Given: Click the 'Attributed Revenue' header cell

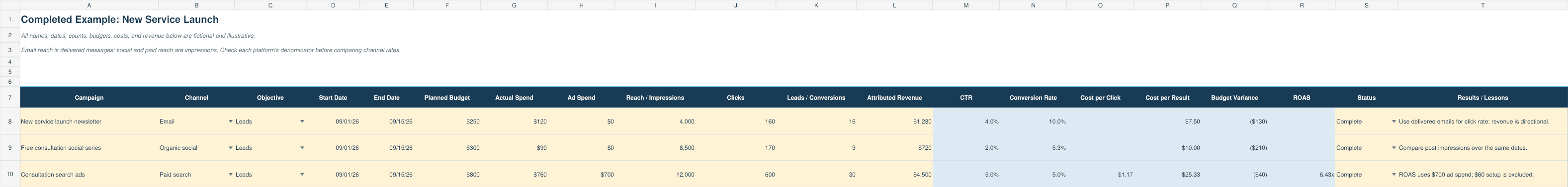Looking at the screenshot, I should (x=894, y=97).
